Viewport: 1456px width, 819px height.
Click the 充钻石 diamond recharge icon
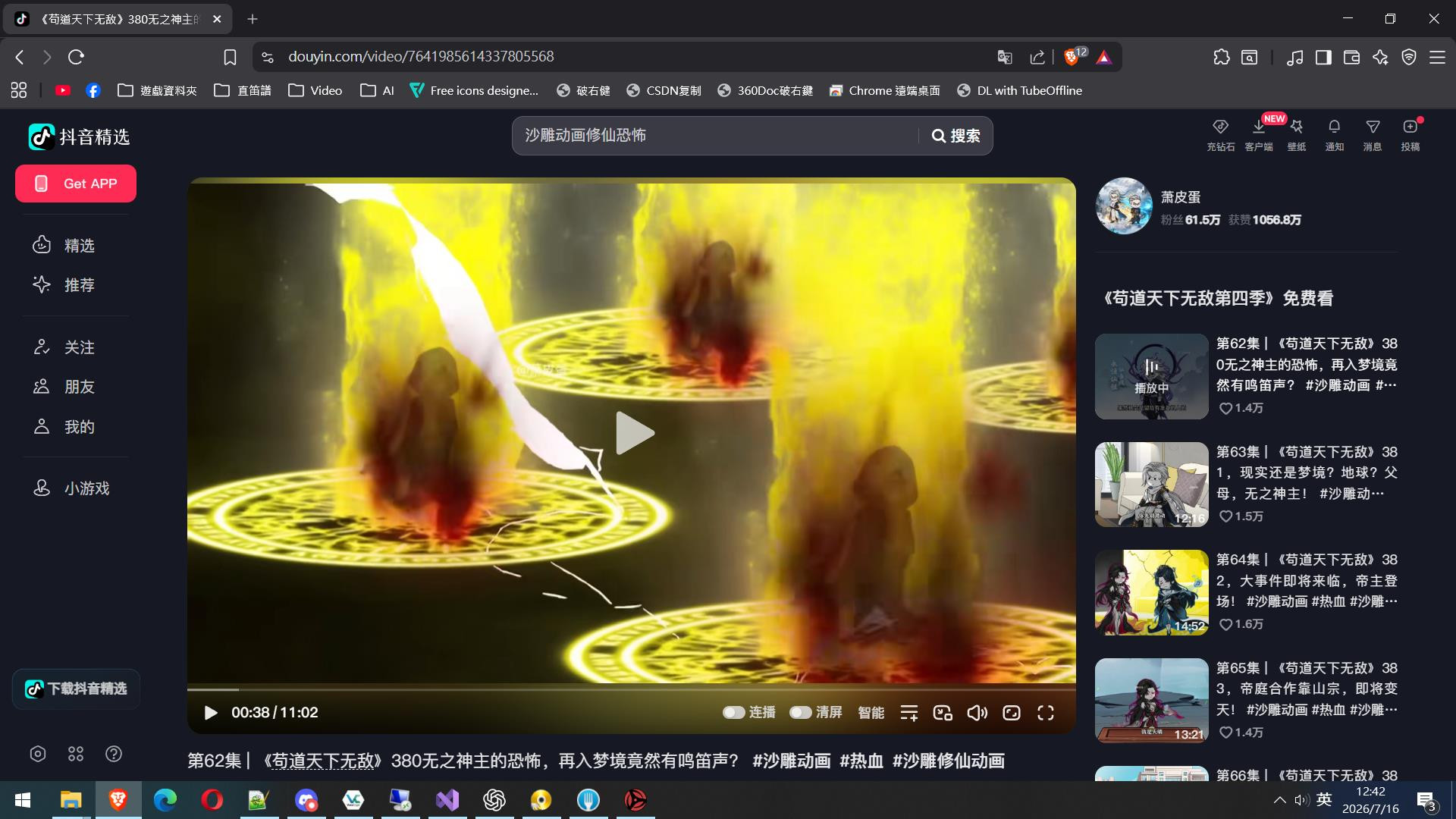click(x=1220, y=134)
